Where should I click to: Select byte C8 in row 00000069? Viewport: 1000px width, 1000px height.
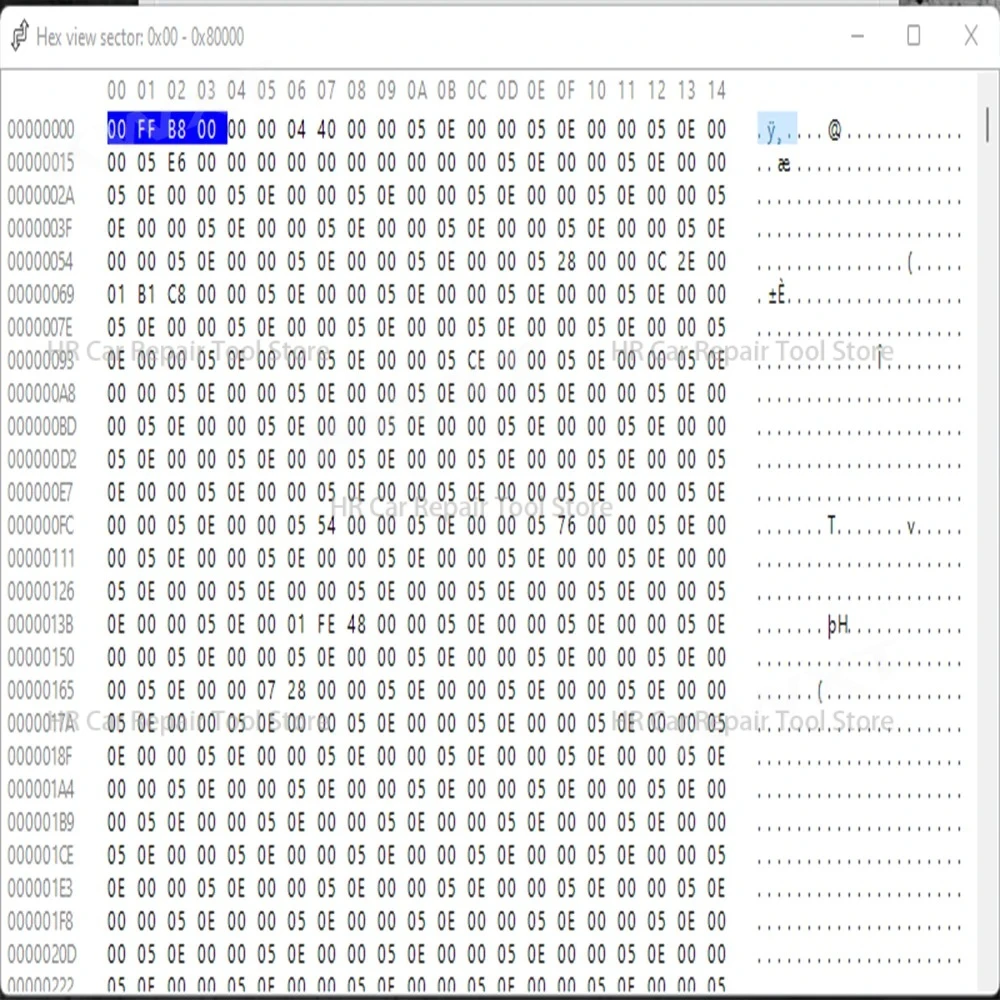pyautogui.click(x=177, y=295)
